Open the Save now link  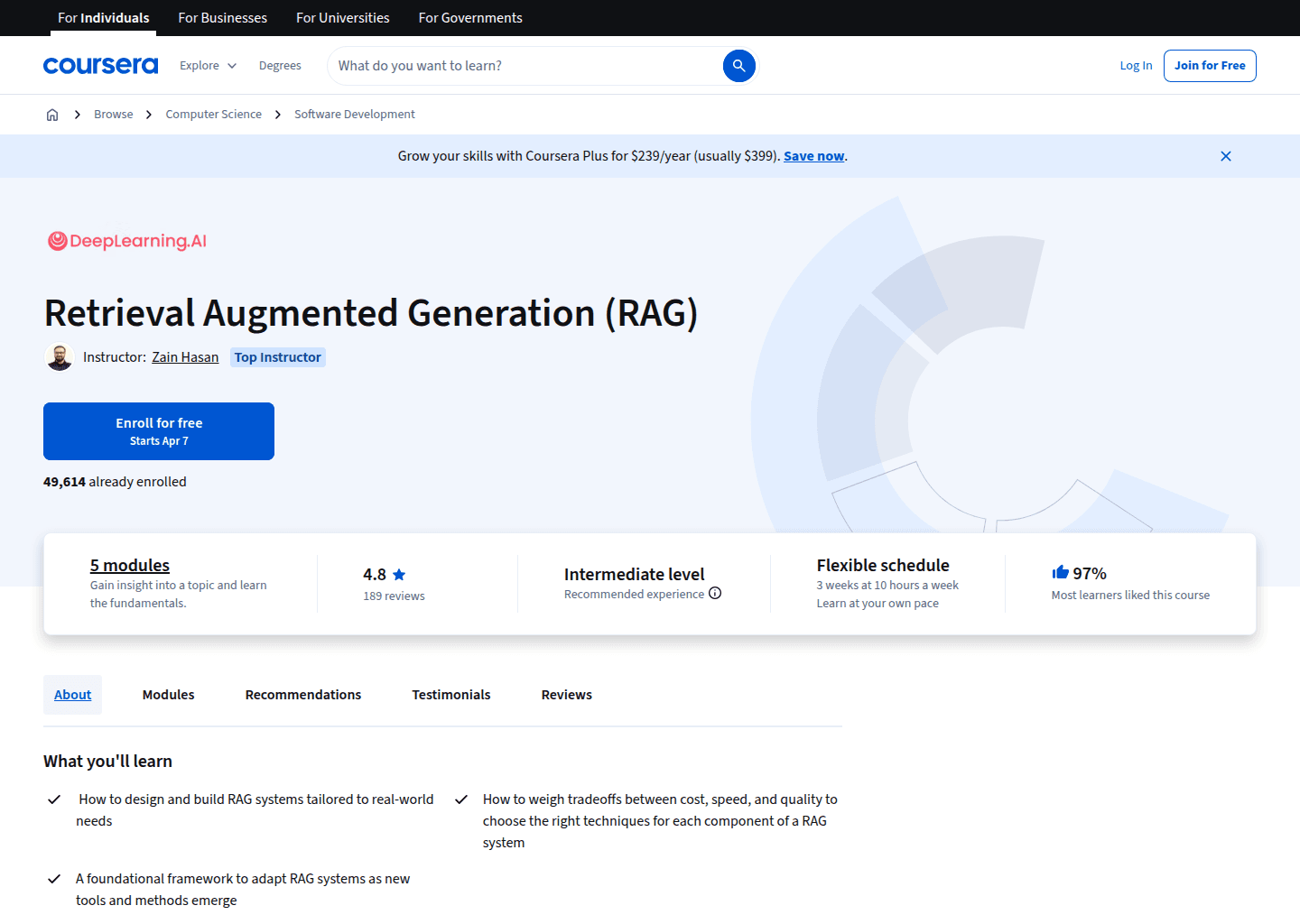point(812,155)
